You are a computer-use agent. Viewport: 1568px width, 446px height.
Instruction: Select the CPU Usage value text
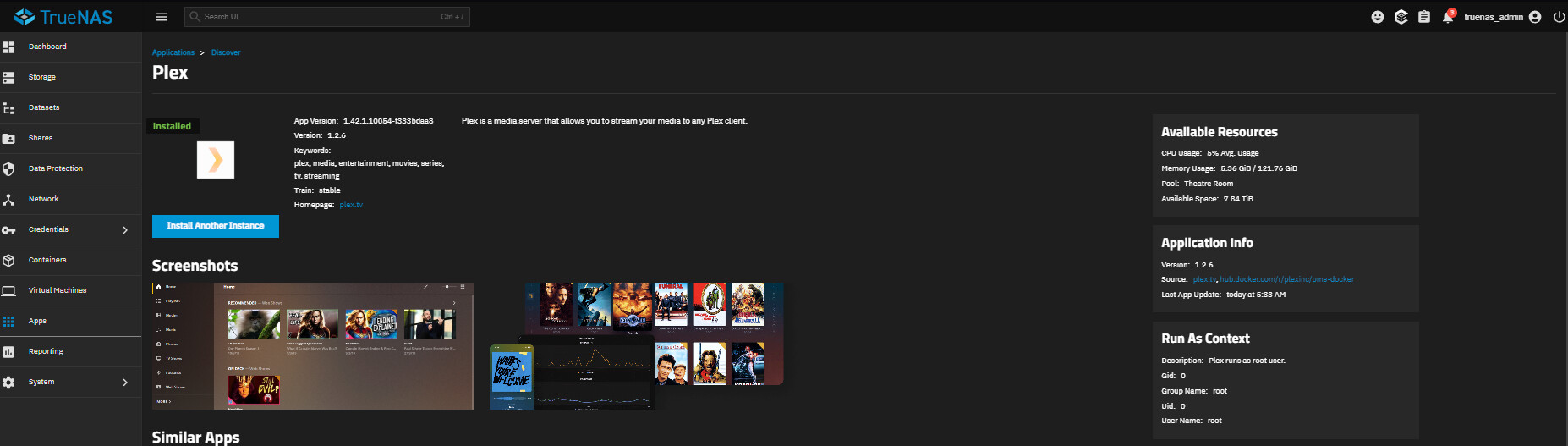[1232, 153]
